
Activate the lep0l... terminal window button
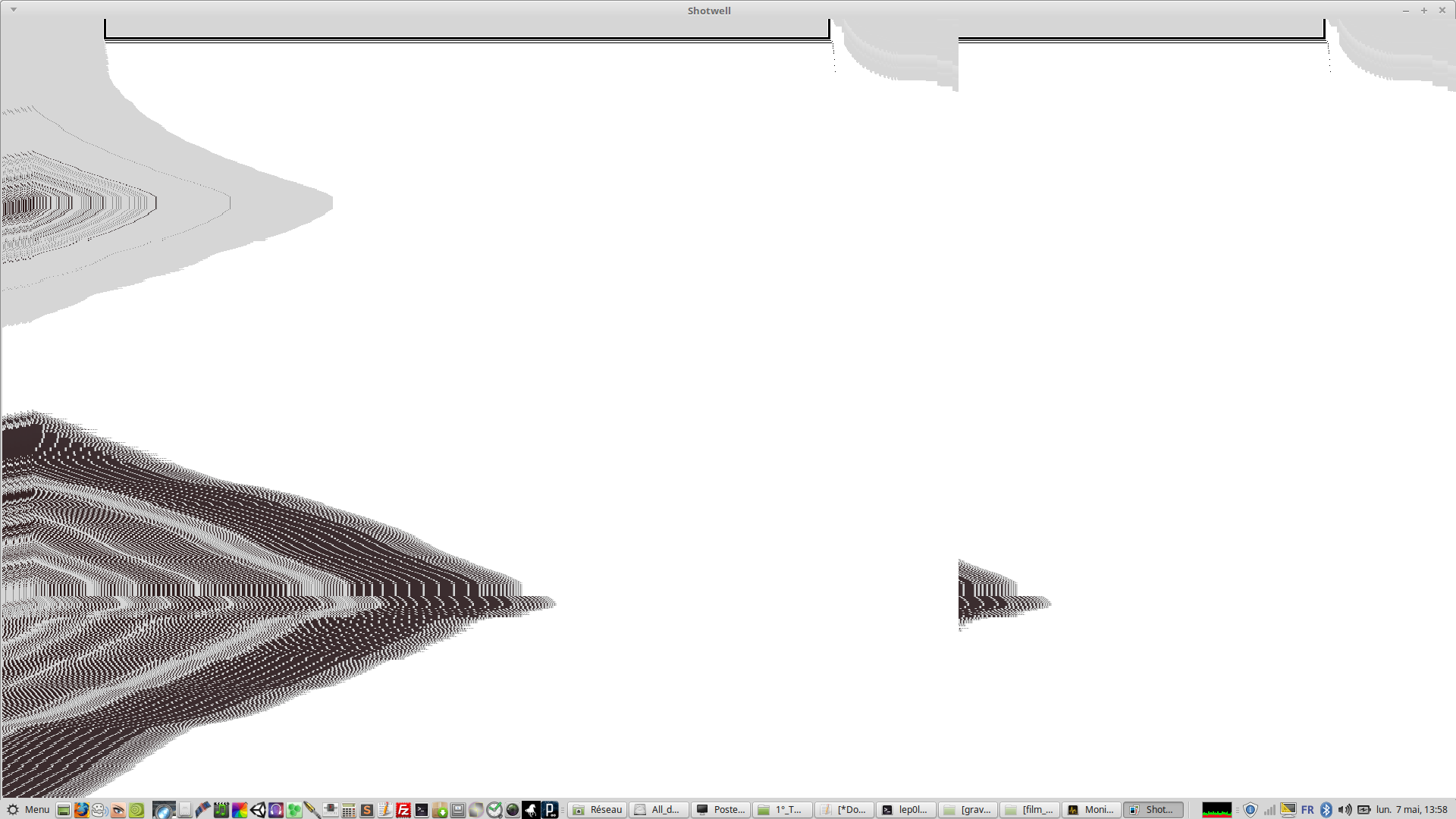tap(905, 809)
